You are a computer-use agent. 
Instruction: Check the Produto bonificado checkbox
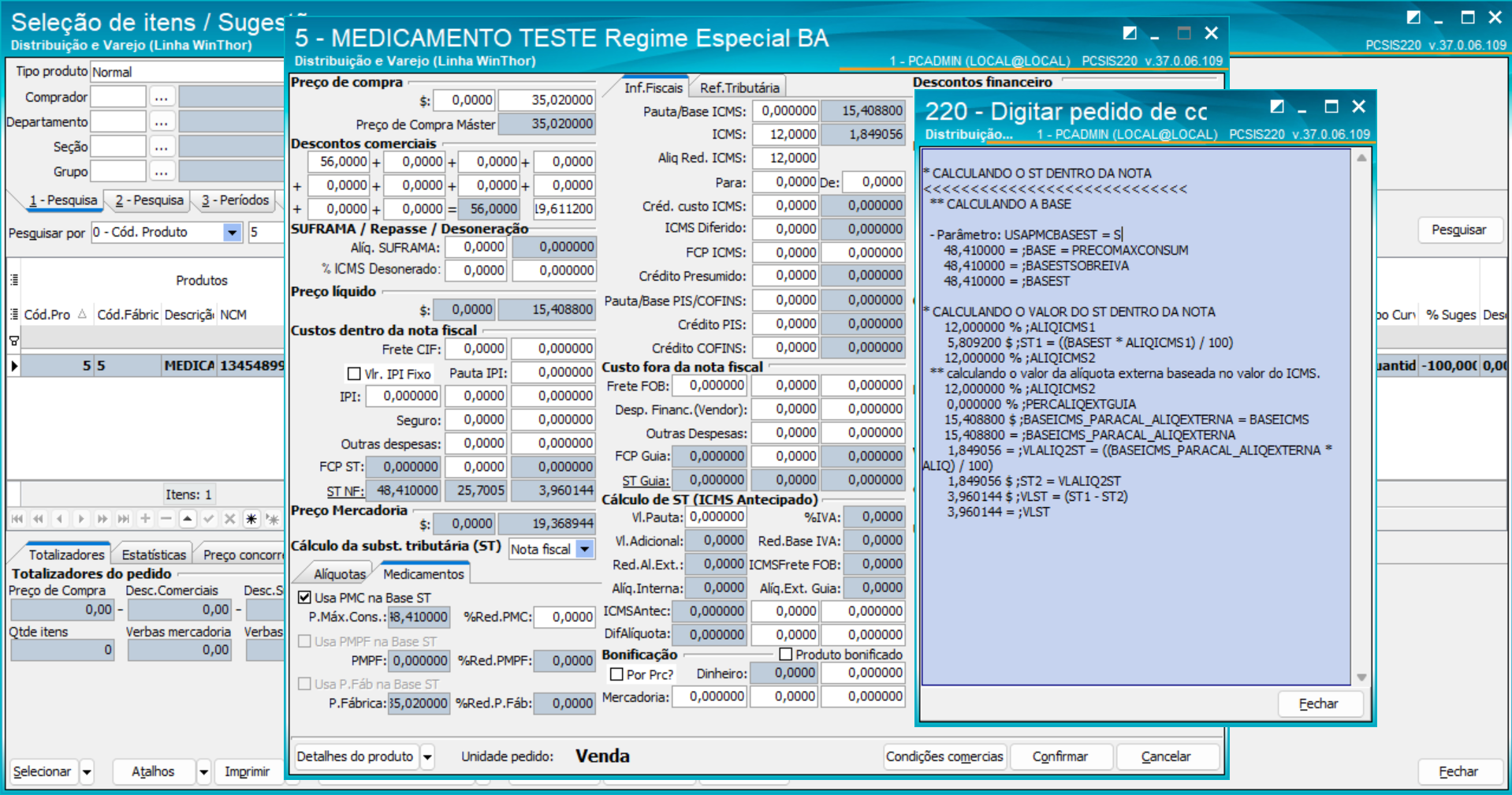coord(785,654)
